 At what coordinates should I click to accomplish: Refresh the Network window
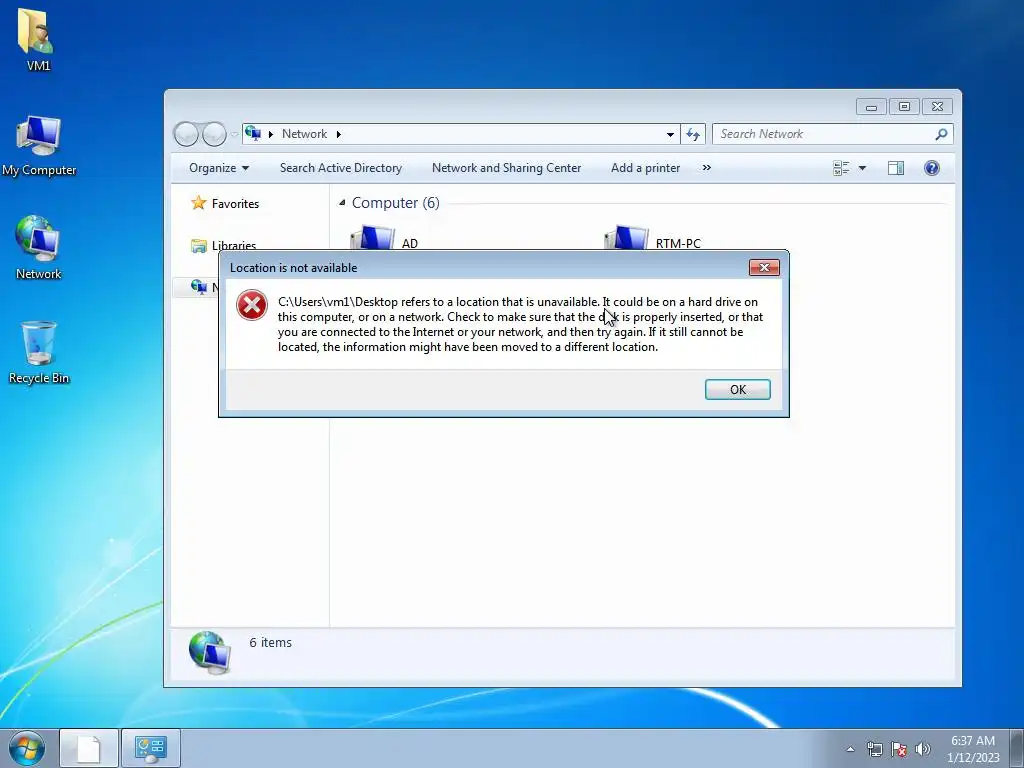coord(693,134)
